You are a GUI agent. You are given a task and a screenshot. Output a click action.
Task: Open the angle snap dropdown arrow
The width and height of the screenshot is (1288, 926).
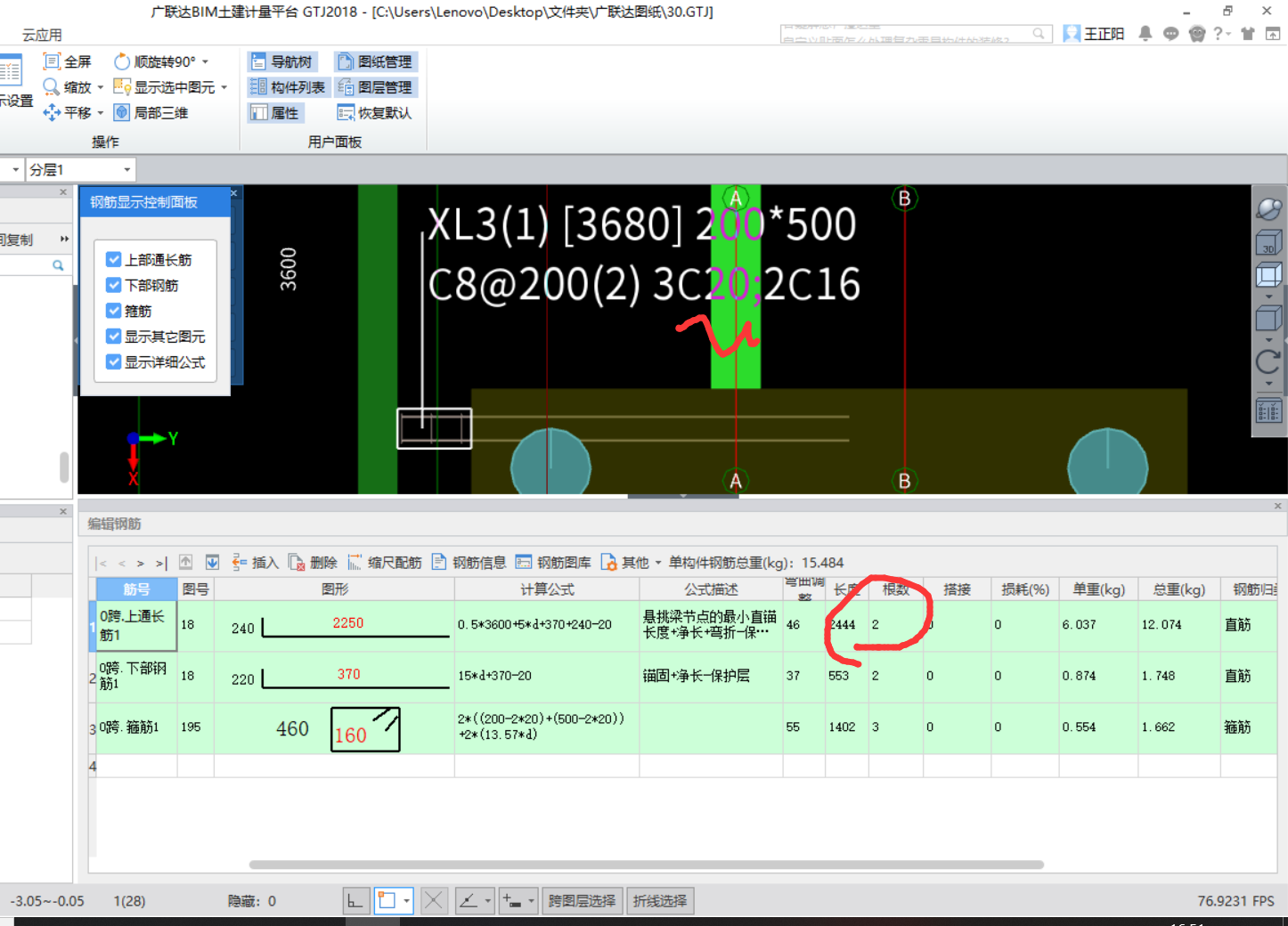(488, 901)
